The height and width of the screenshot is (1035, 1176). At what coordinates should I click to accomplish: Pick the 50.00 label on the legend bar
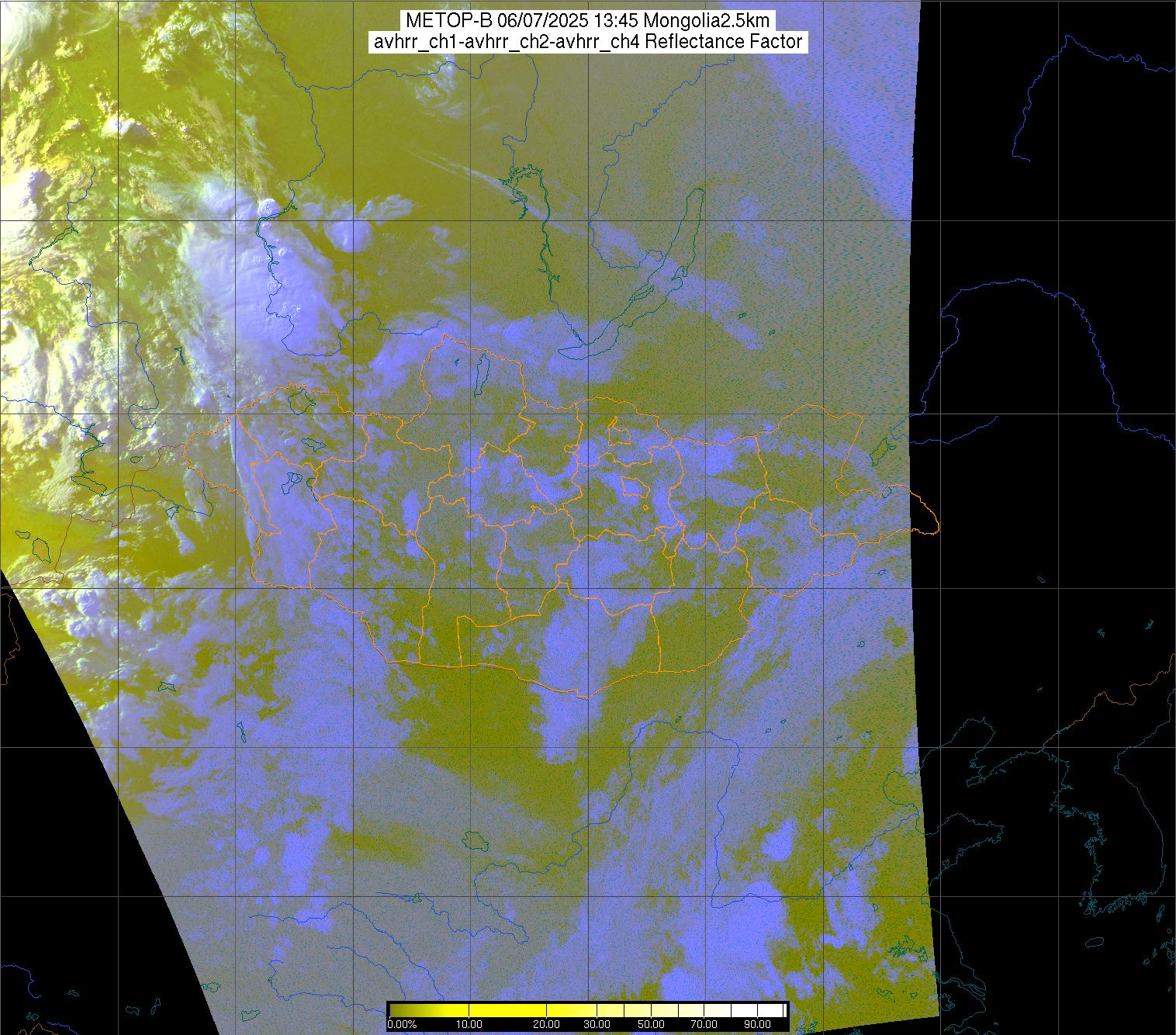tap(650, 1025)
